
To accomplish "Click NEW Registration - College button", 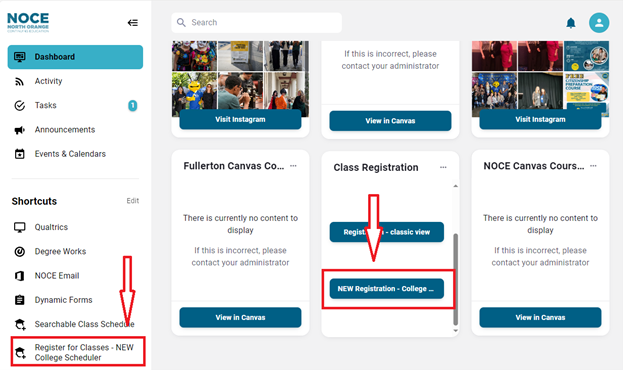I will (x=387, y=289).
